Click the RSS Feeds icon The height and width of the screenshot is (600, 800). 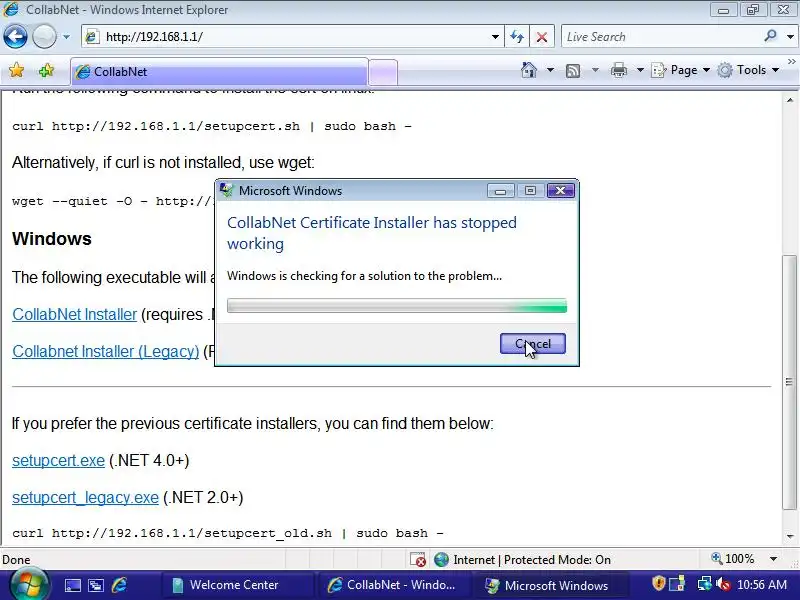coord(573,70)
